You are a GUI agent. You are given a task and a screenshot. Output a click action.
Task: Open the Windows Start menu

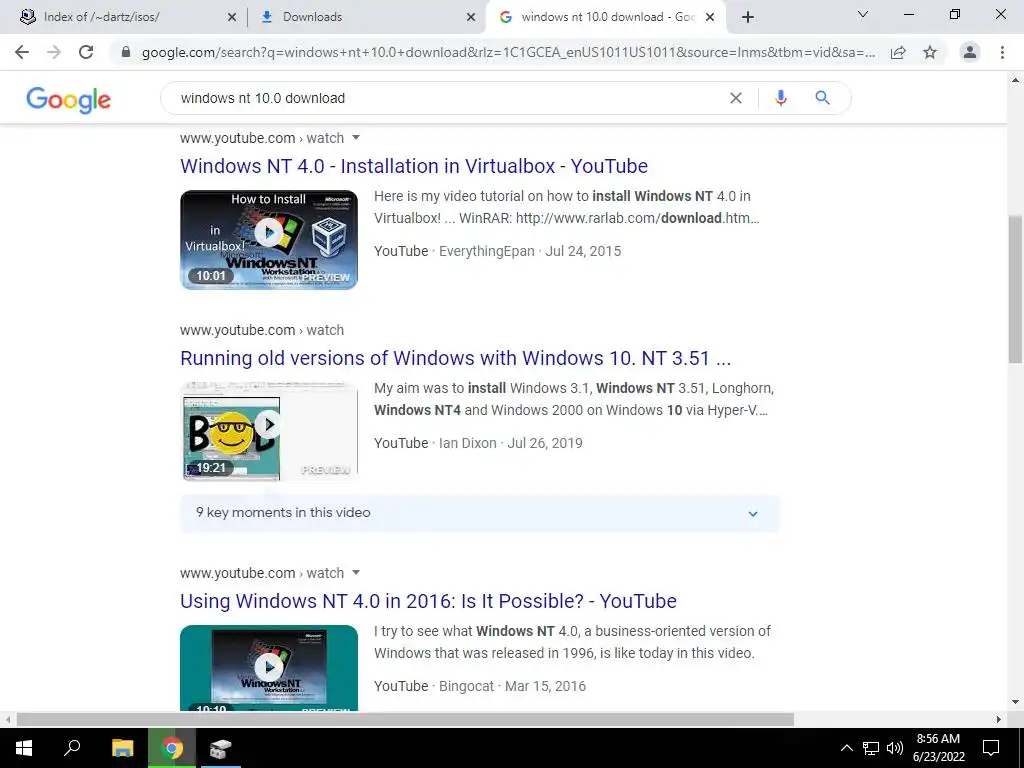(24, 748)
